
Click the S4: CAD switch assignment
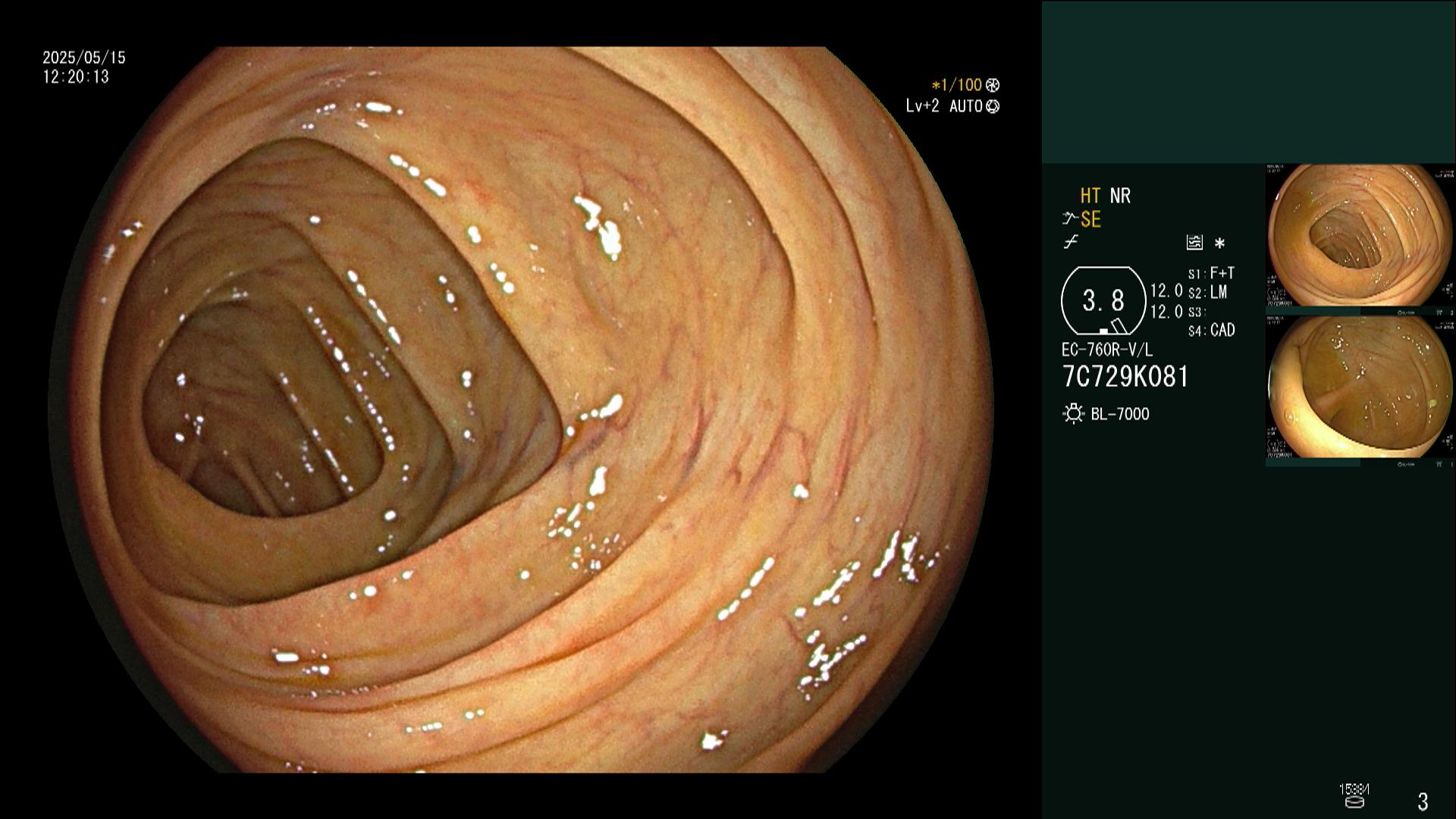pyautogui.click(x=1211, y=331)
